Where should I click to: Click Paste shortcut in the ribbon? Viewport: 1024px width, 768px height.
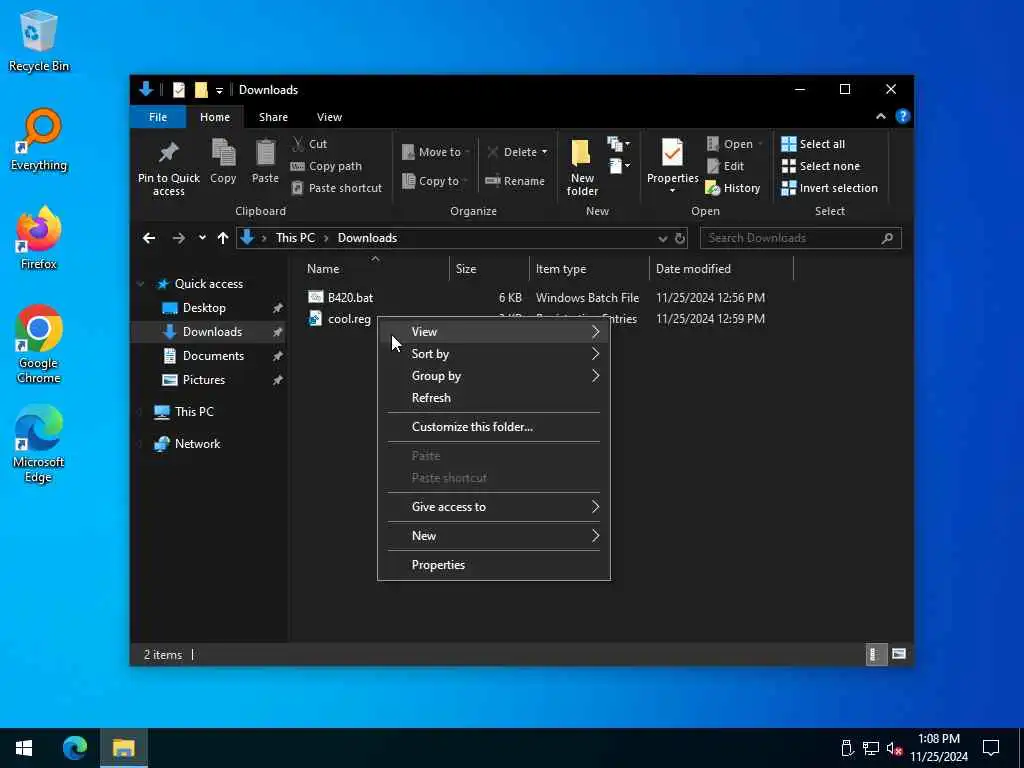click(x=336, y=188)
